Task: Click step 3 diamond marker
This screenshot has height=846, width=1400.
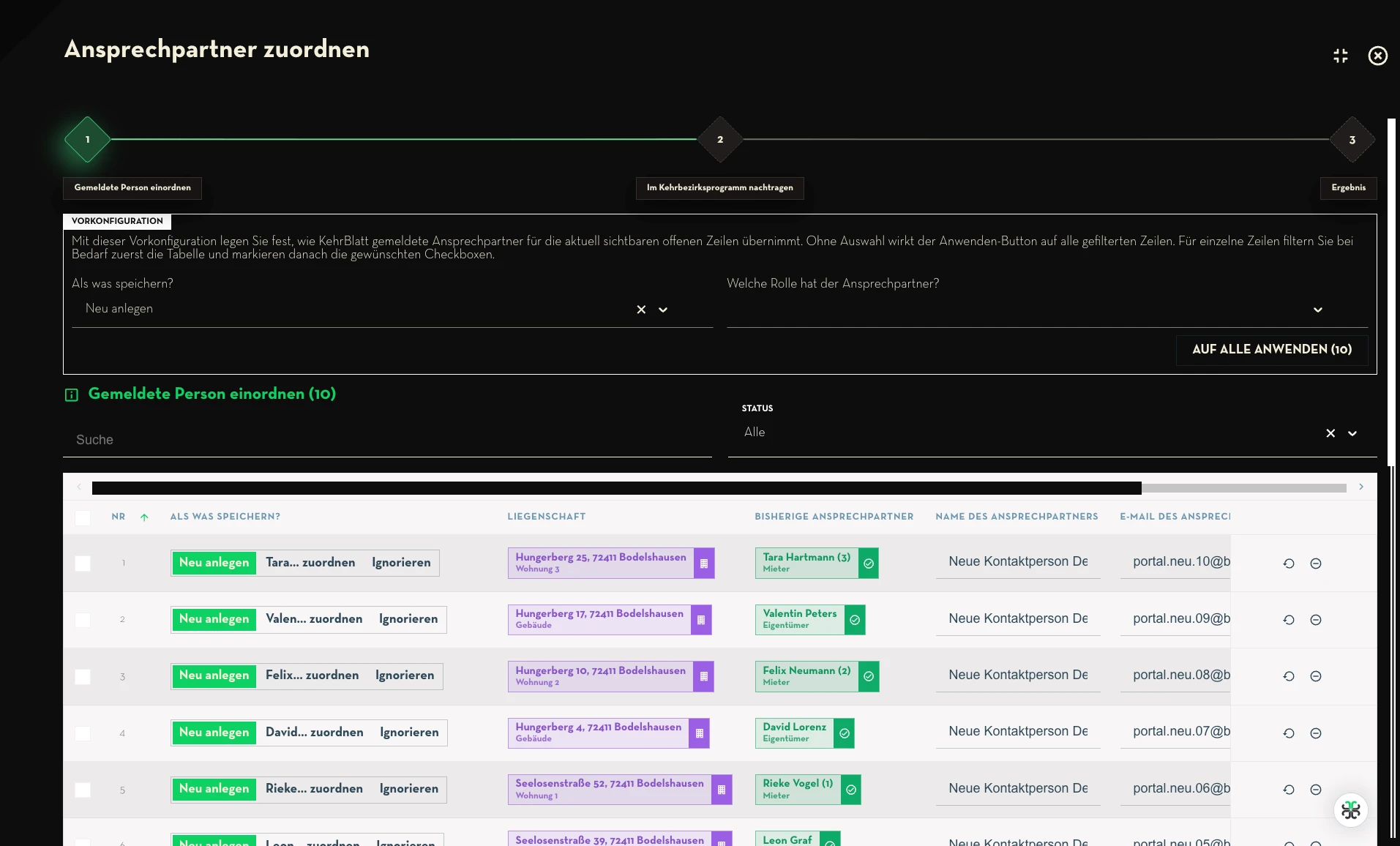Action: (1352, 139)
